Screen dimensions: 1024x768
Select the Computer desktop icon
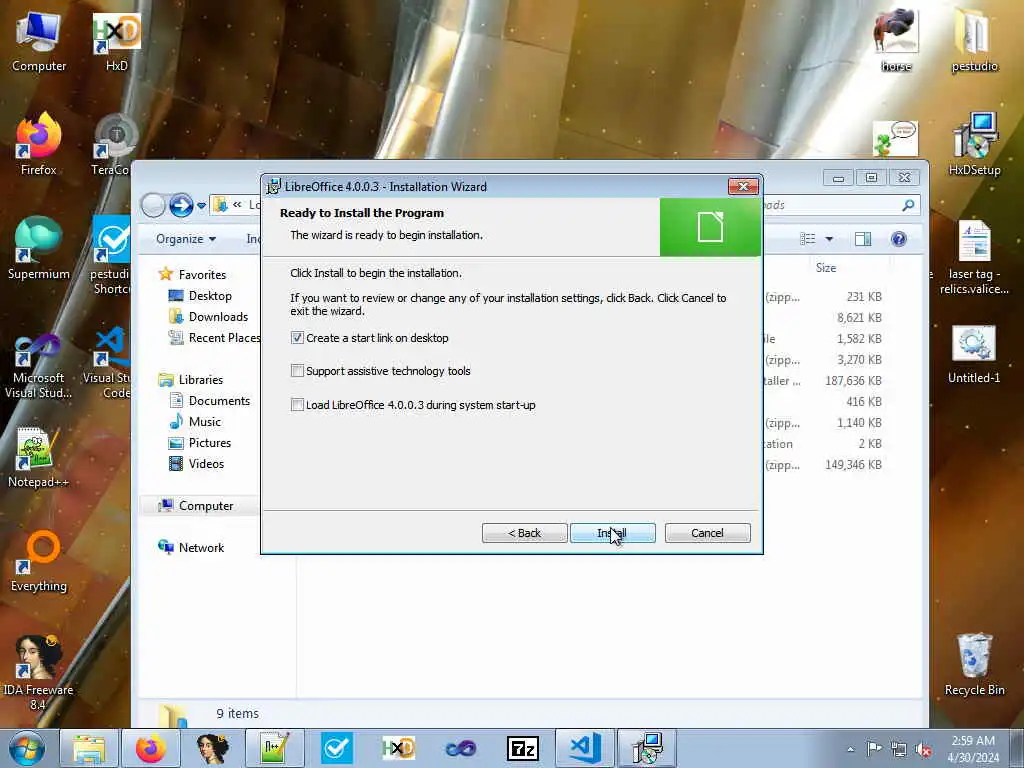point(39,40)
